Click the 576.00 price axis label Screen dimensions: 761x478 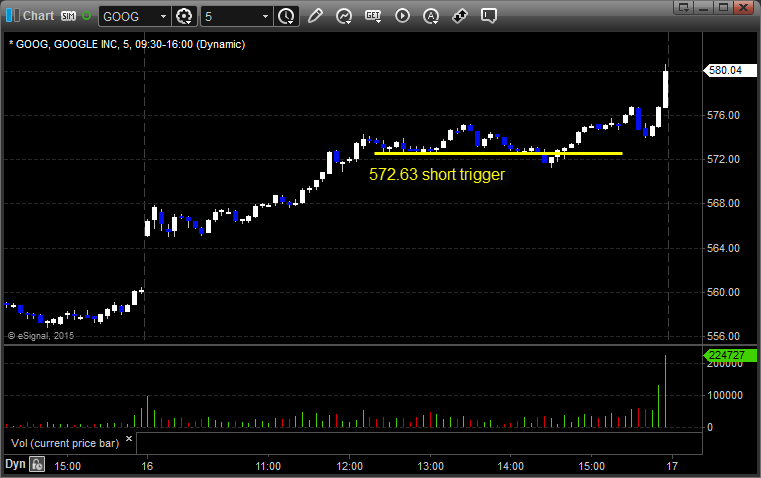pyautogui.click(x=723, y=115)
